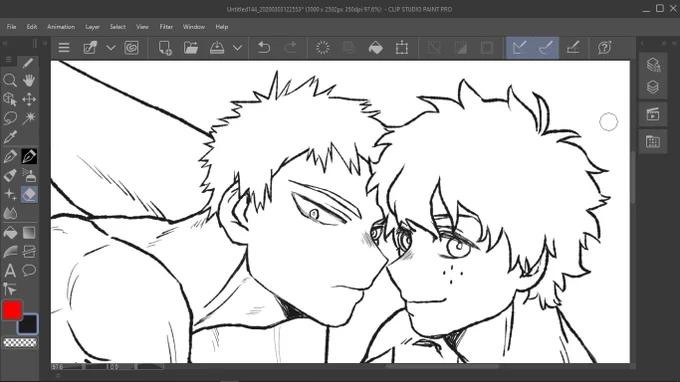This screenshot has height=382, width=680.
Task: Select the black sub color swatch
Action: pos(29,325)
